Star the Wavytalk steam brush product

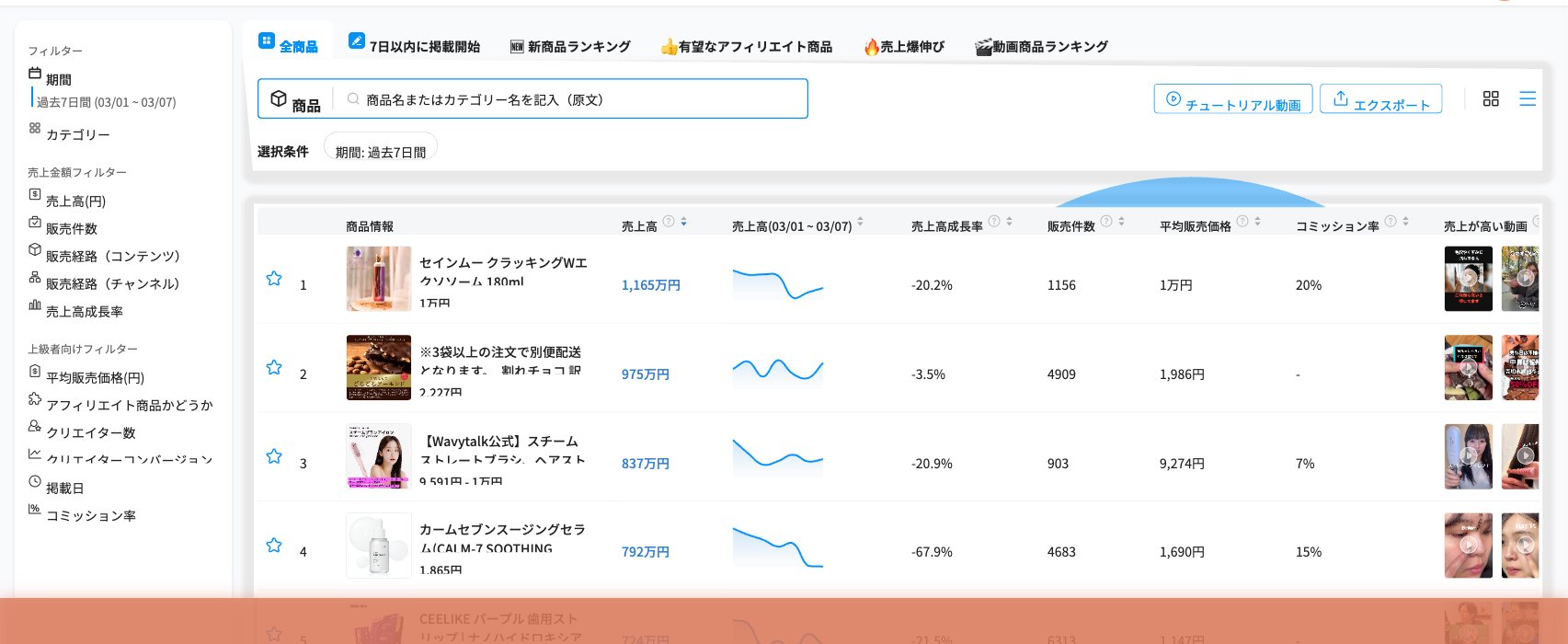(274, 456)
